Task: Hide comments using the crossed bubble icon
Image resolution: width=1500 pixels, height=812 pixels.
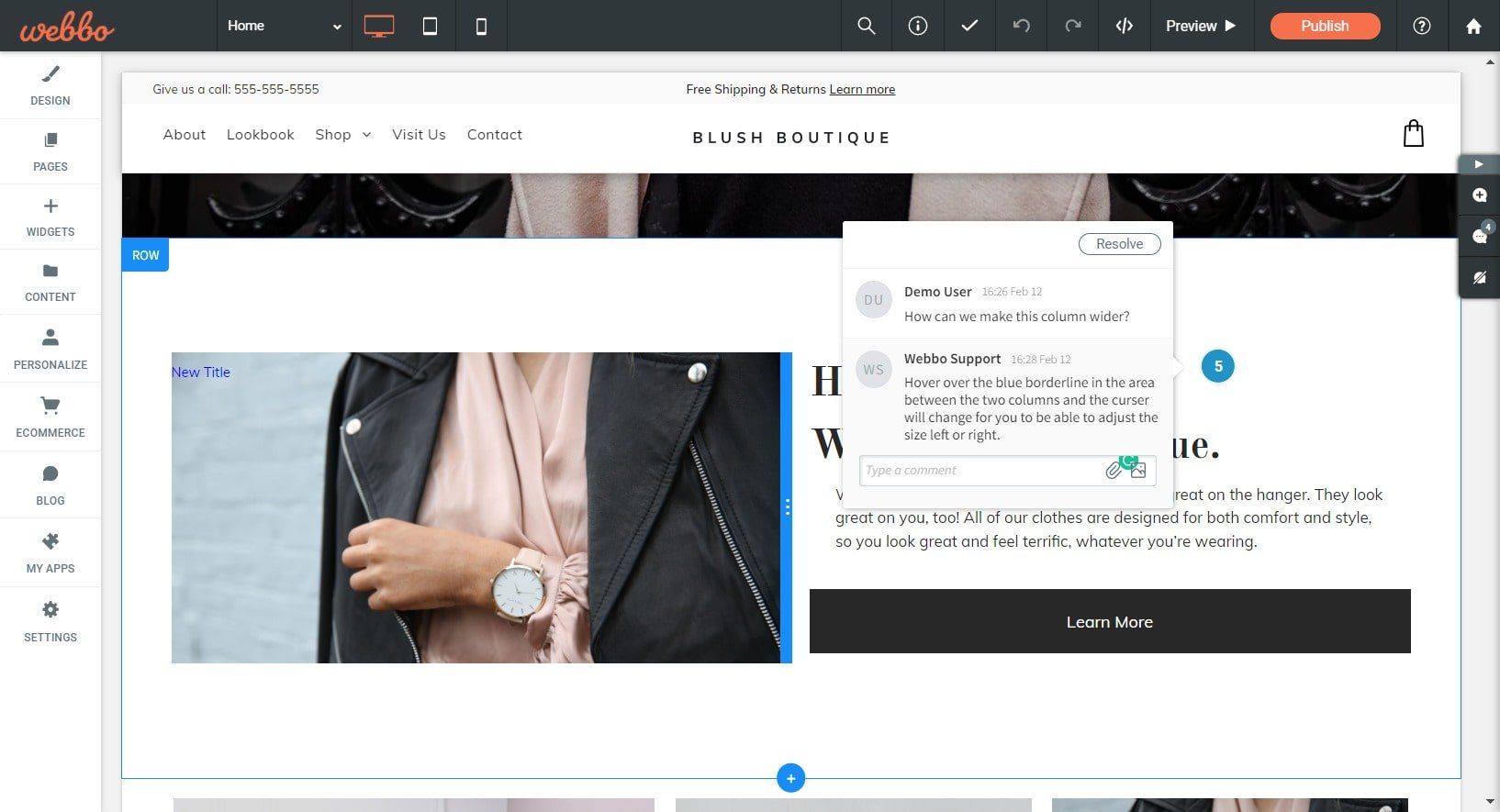Action: tap(1480, 277)
